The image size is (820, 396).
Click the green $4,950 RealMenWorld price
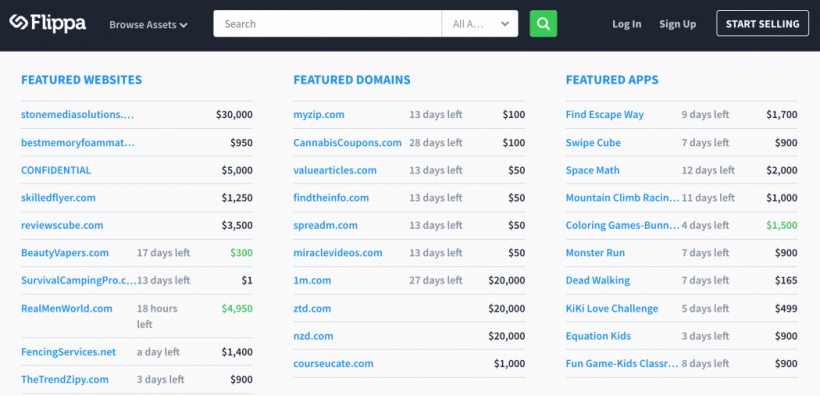point(237,309)
